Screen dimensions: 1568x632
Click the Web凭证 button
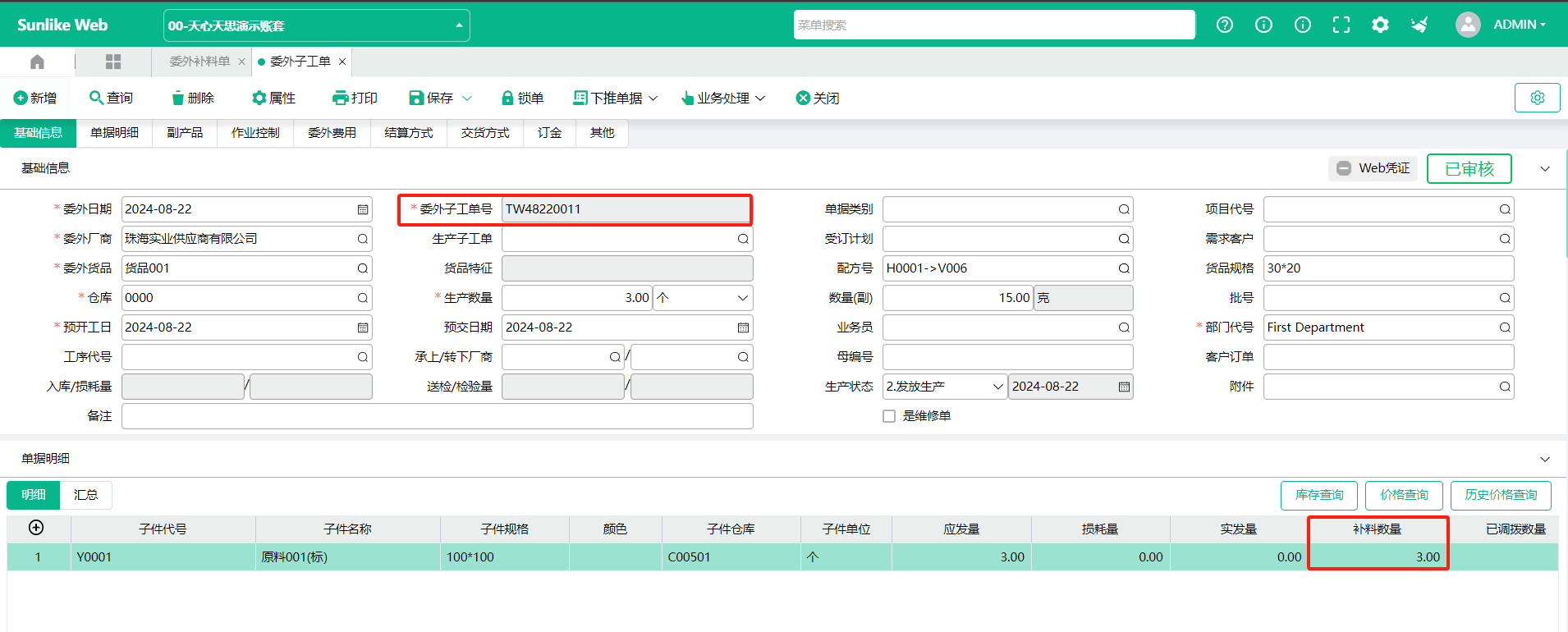[x=1373, y=168]
